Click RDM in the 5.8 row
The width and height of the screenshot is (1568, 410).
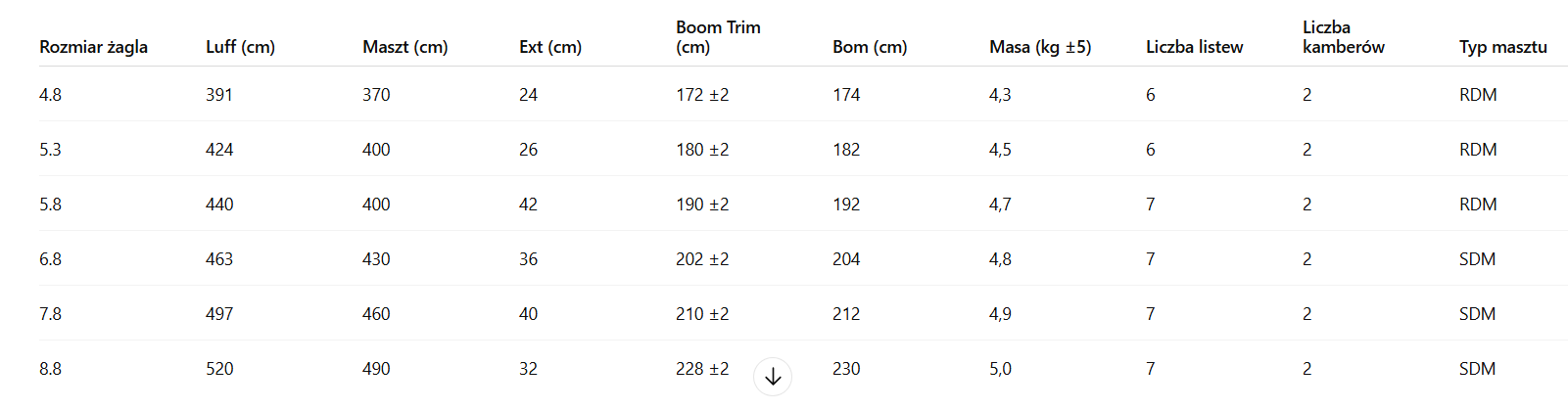click(1477, 205)
